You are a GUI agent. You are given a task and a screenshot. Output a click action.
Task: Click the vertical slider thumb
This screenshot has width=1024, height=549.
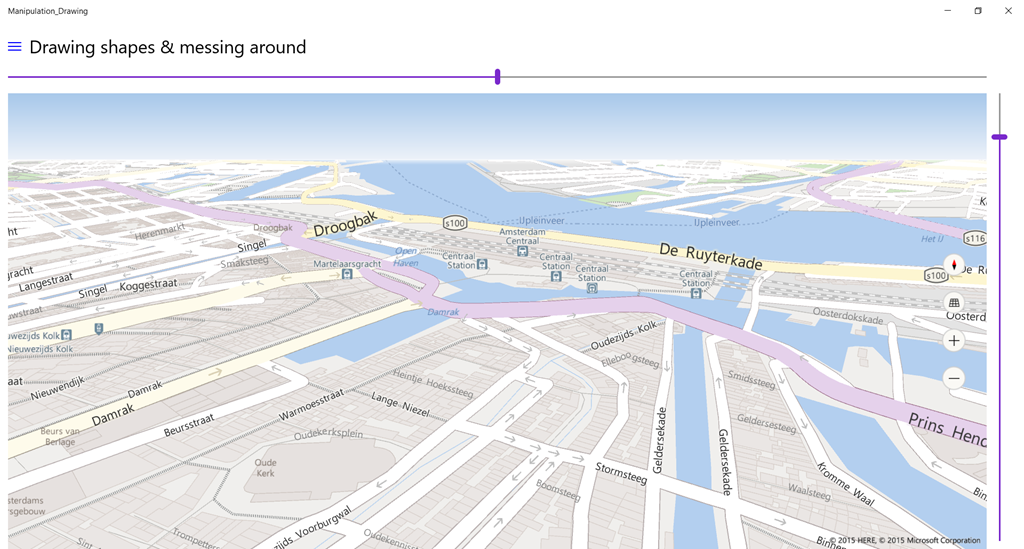[x=999, y=137]
